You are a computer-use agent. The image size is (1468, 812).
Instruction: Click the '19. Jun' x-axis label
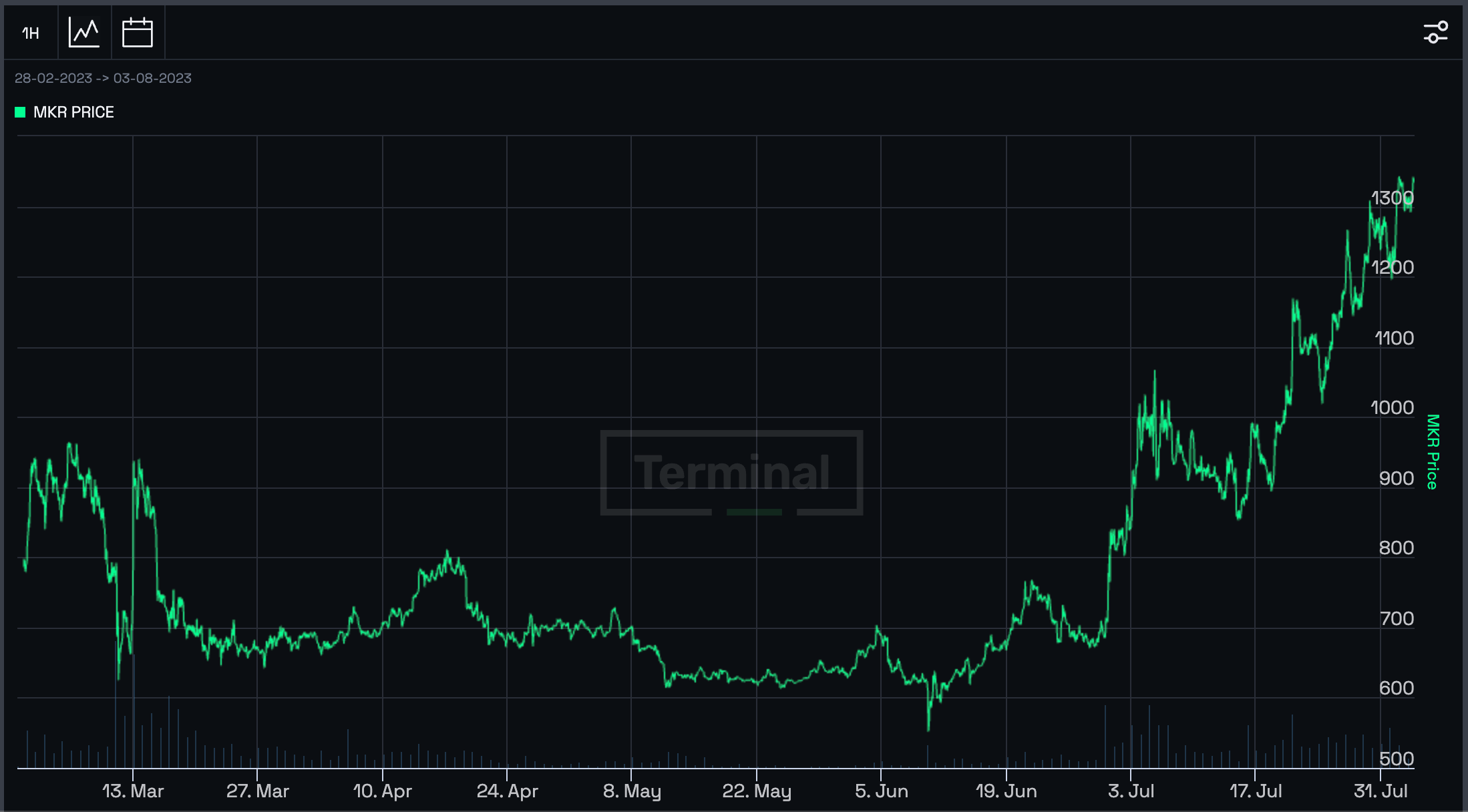click(x=1006, y=791)
